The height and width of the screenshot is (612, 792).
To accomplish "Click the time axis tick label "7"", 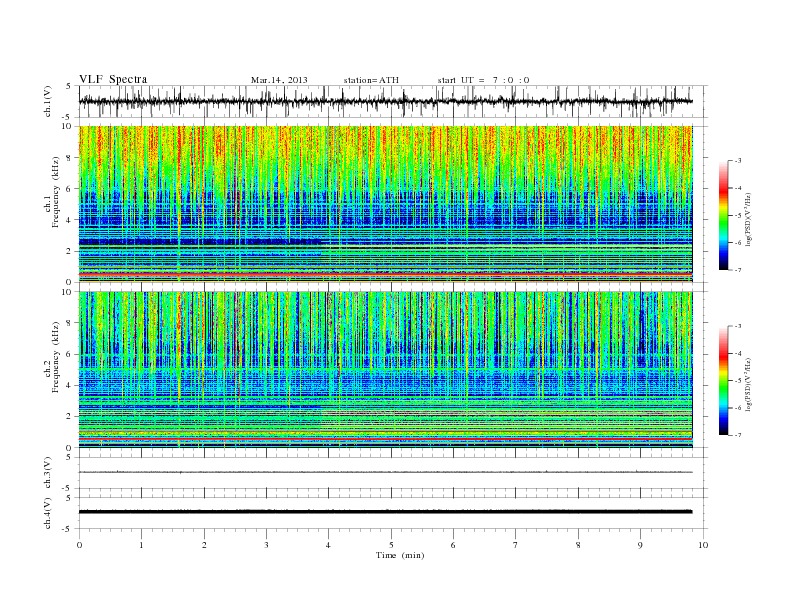I will (516, 545).
